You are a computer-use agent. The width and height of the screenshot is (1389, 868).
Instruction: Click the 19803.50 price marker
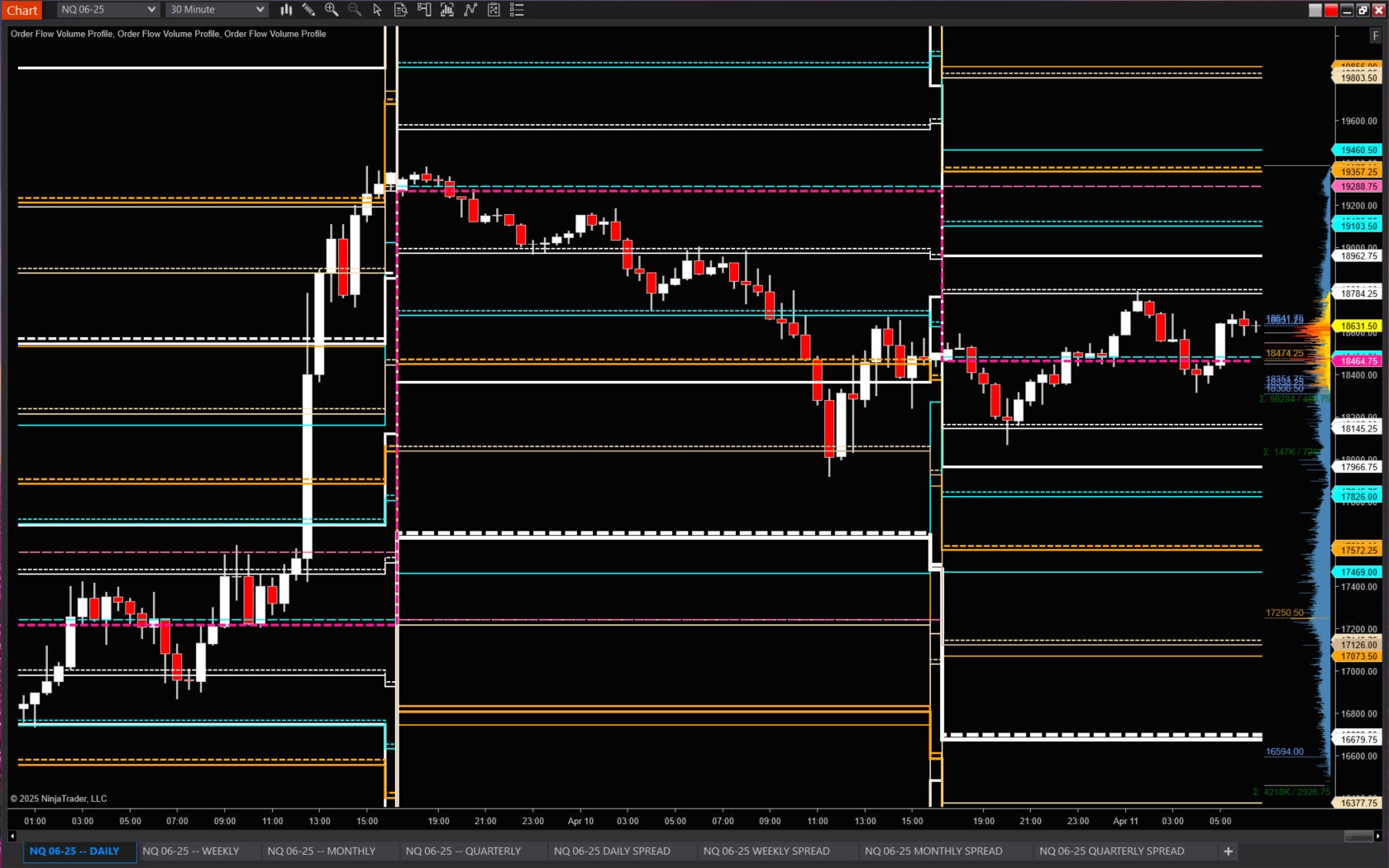tap(1358, 77)
